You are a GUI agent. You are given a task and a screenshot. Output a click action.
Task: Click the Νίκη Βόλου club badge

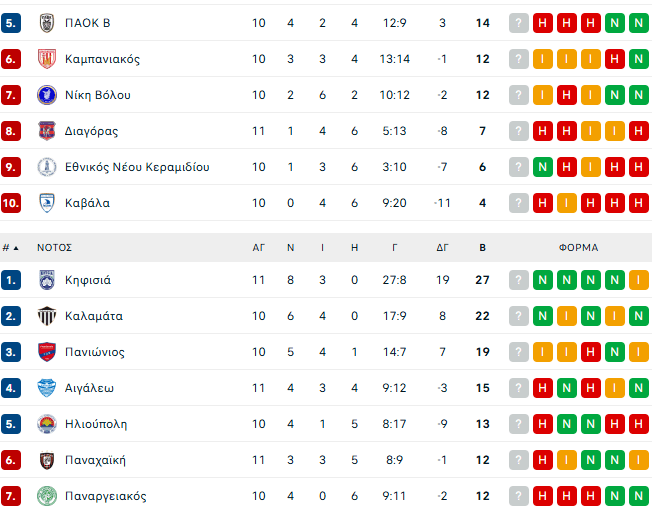click(x=46, y=95)
